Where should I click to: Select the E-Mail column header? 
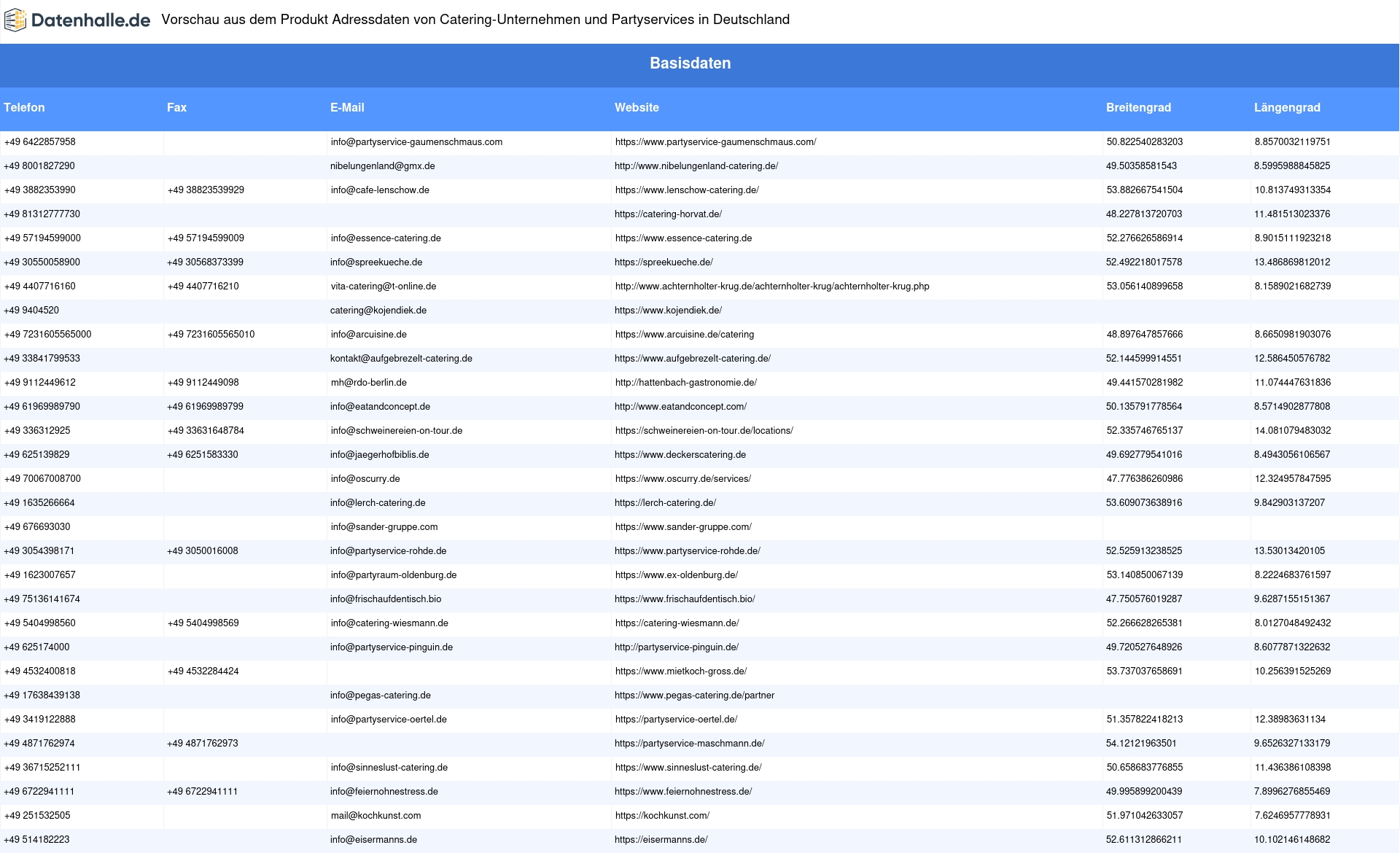pyautogui.click(x=347, y=107)
